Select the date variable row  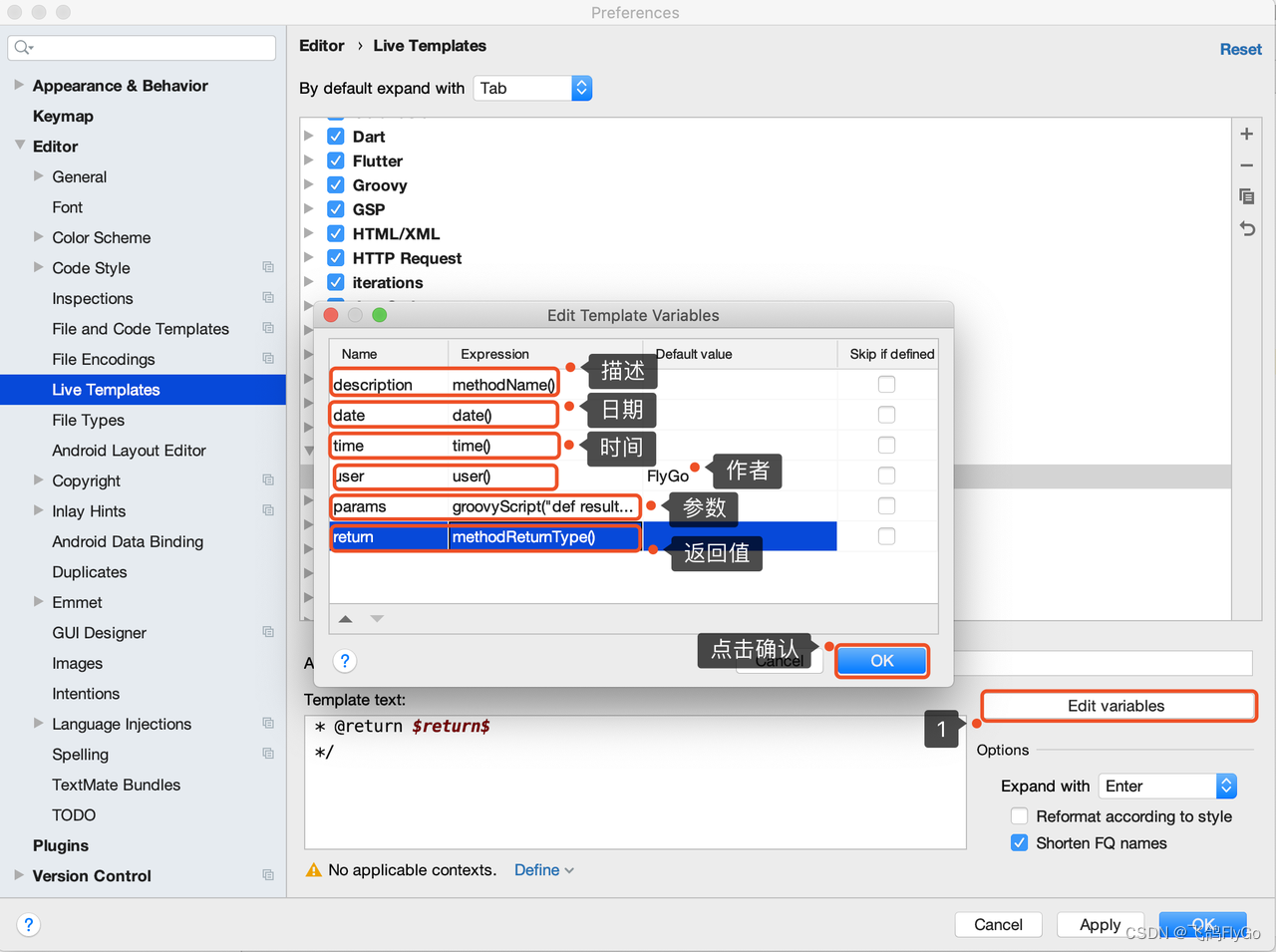click(x=633, y=415)
